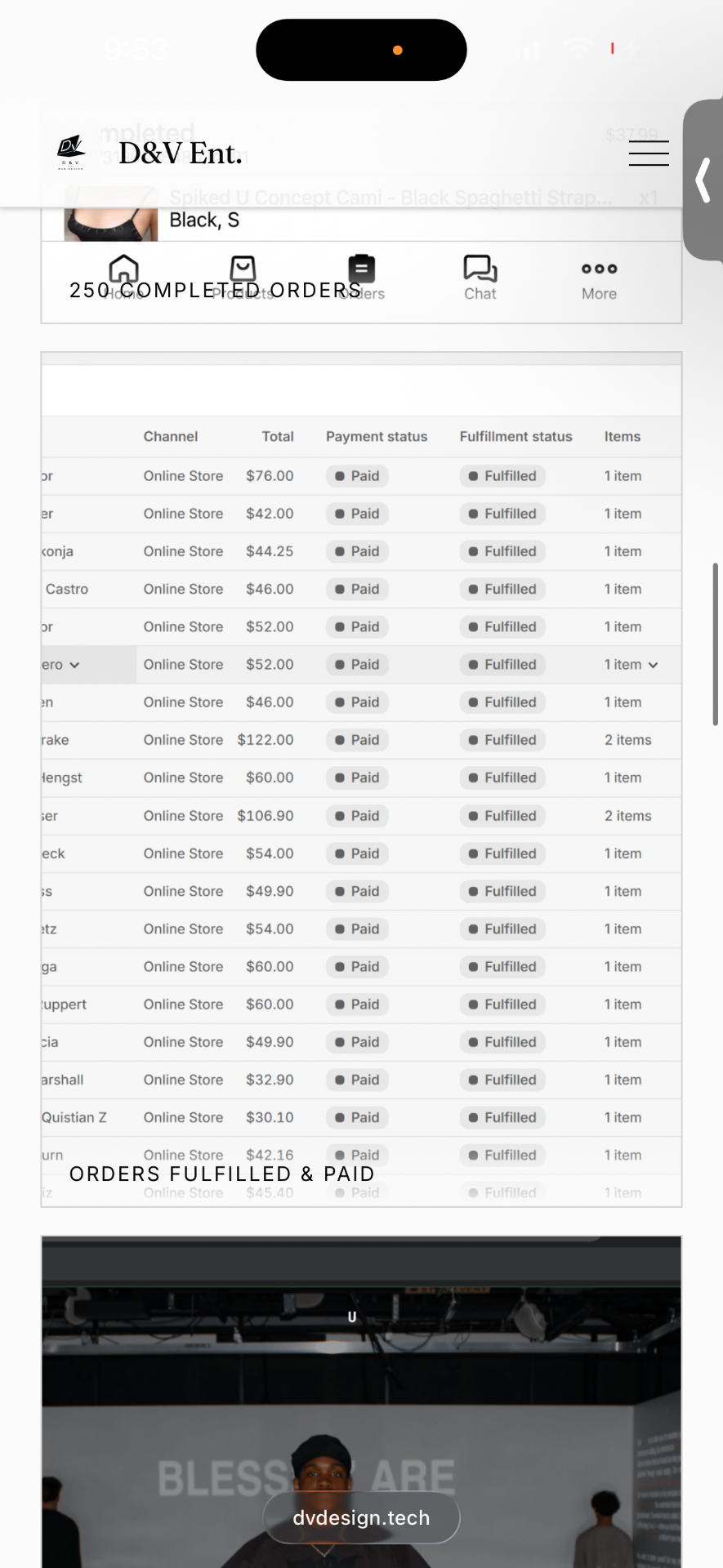Click the D&V Ent. site title
Viewport: 723px width, 1568px height.
point(181,153)
